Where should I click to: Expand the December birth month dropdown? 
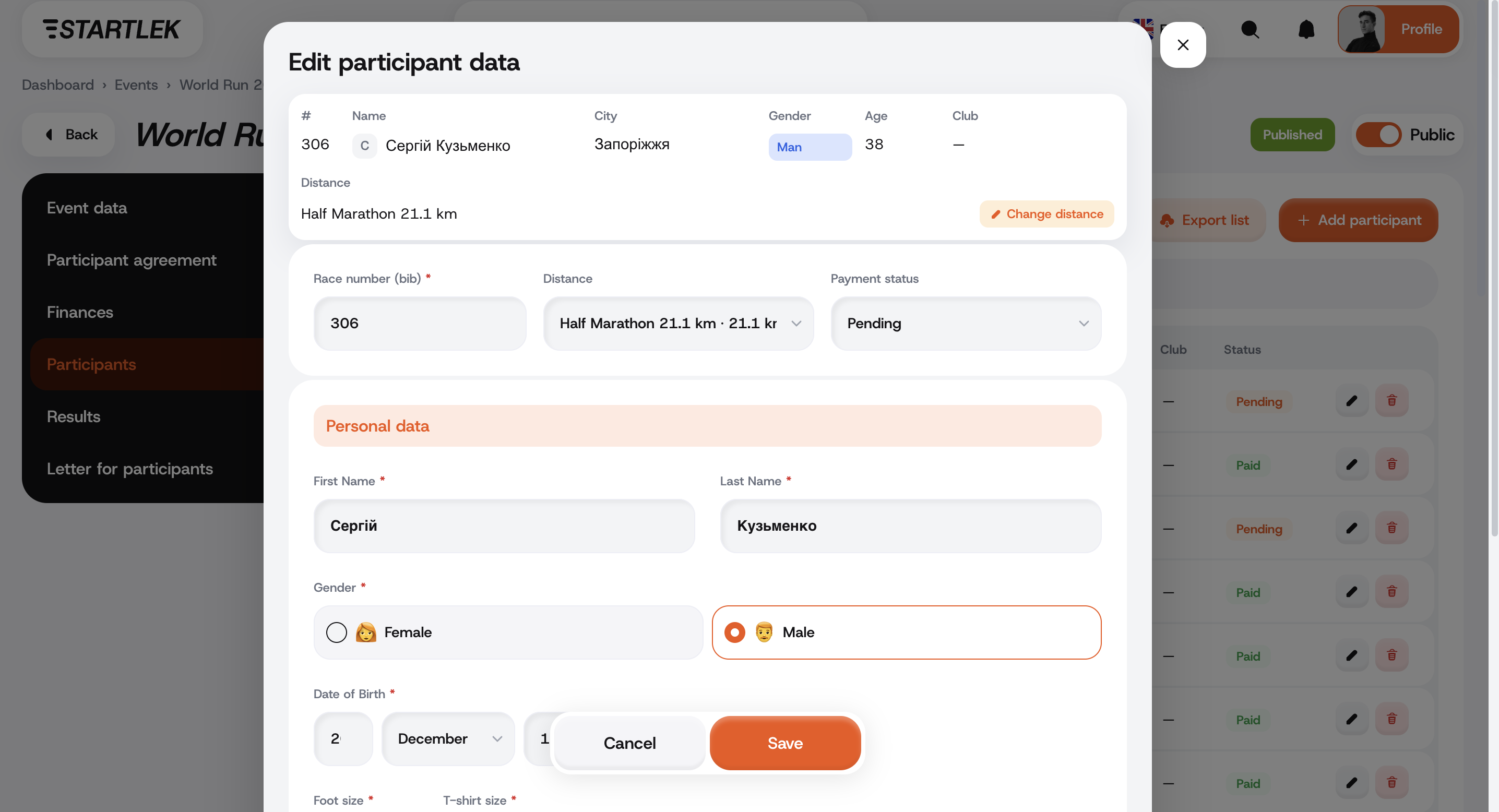point(448,739)
